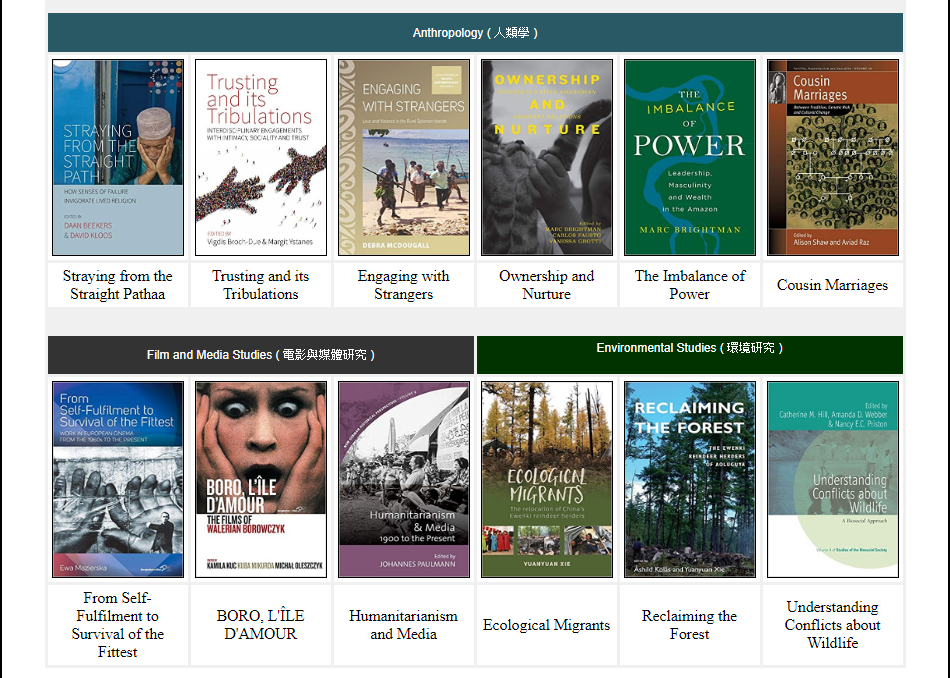Open the Straying from the Straight Path book cover

118,158
